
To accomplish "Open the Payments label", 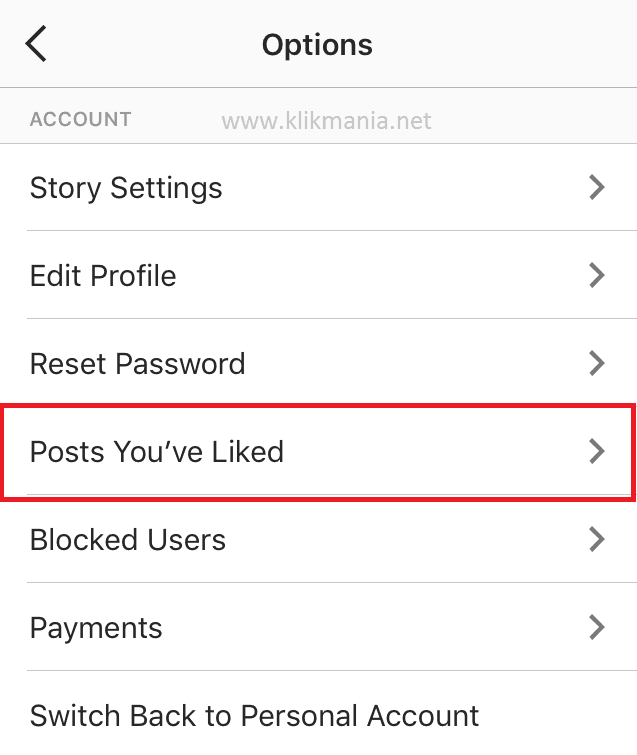I will [x=96, y=628].
